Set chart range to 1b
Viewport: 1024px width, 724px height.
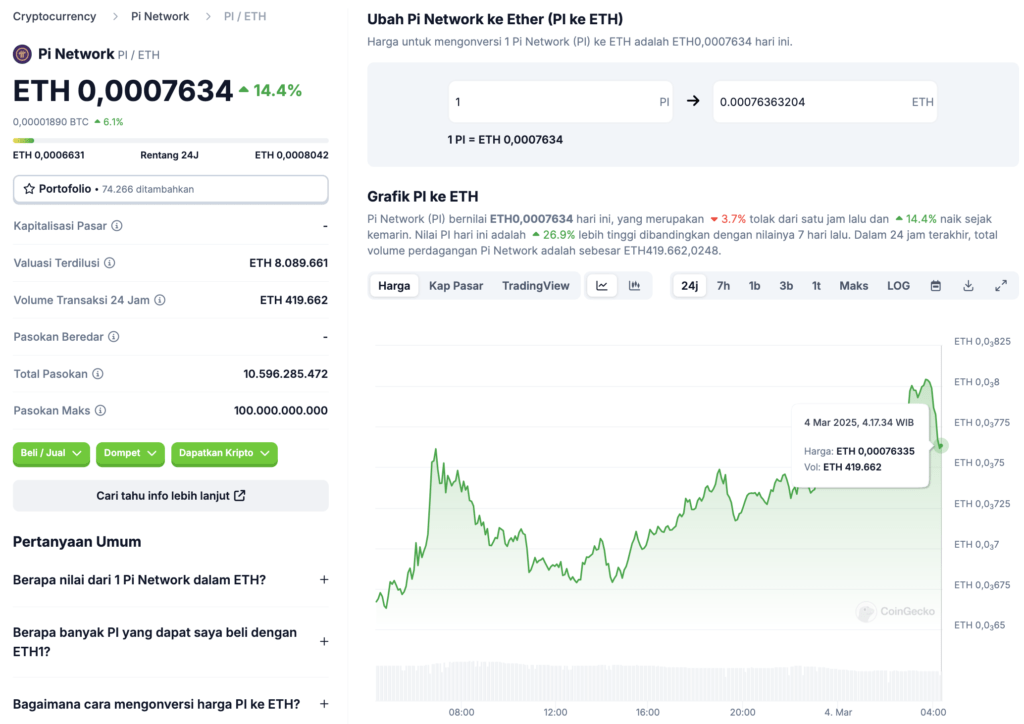(754, 286)
